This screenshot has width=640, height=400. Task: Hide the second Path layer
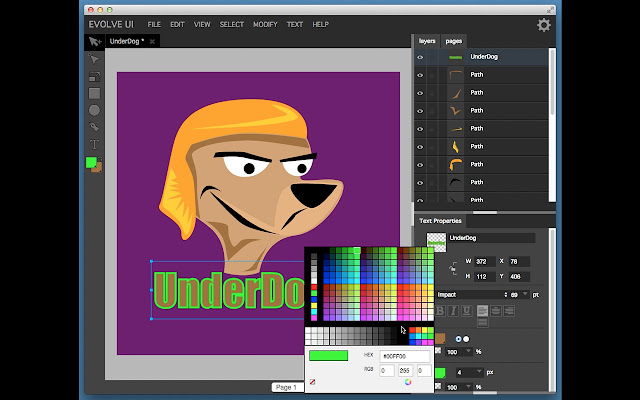click(420, 93)
